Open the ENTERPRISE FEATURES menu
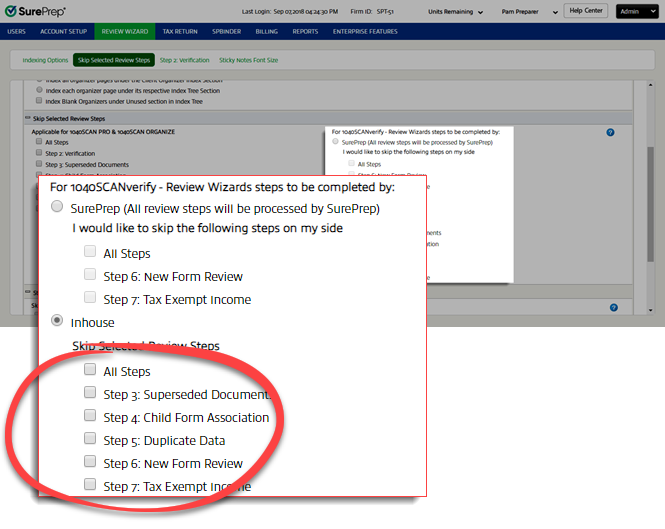This screenshot has height=529, width=665. click(365, 31)
